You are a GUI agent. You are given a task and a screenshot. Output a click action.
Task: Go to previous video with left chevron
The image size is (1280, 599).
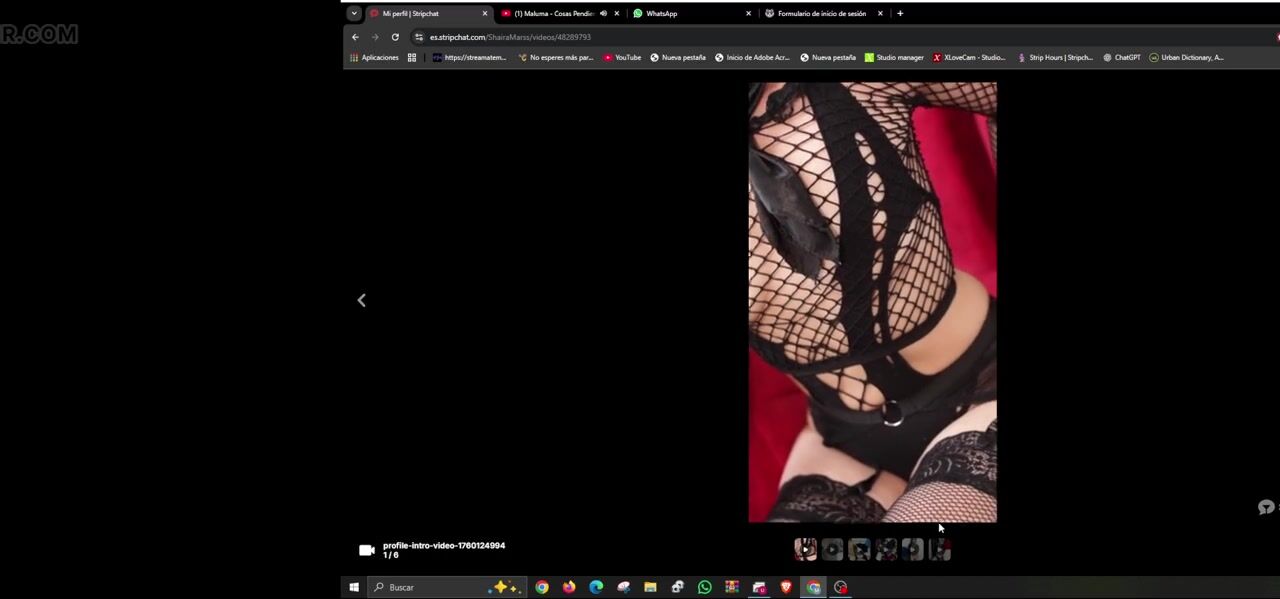pyautogui.click(x=362, y=300)
